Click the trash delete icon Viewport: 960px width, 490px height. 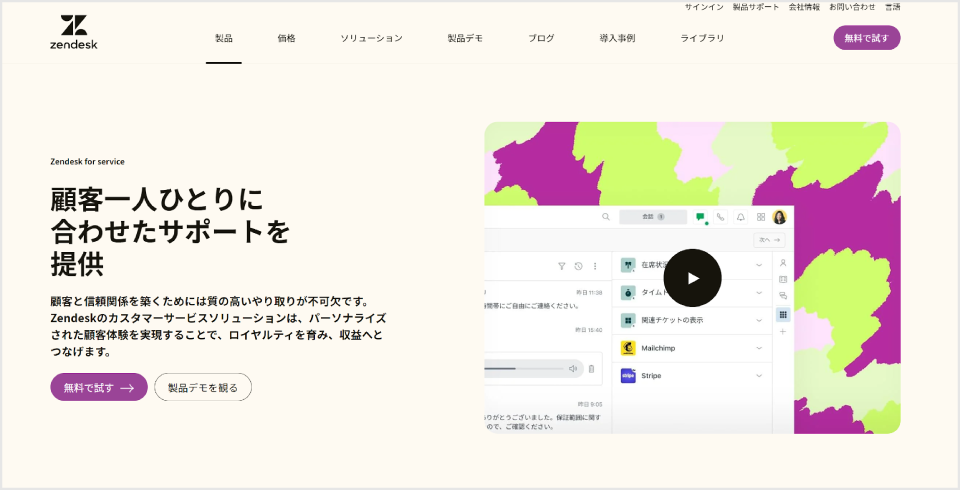pyautogui.click(x=591, y=369)
